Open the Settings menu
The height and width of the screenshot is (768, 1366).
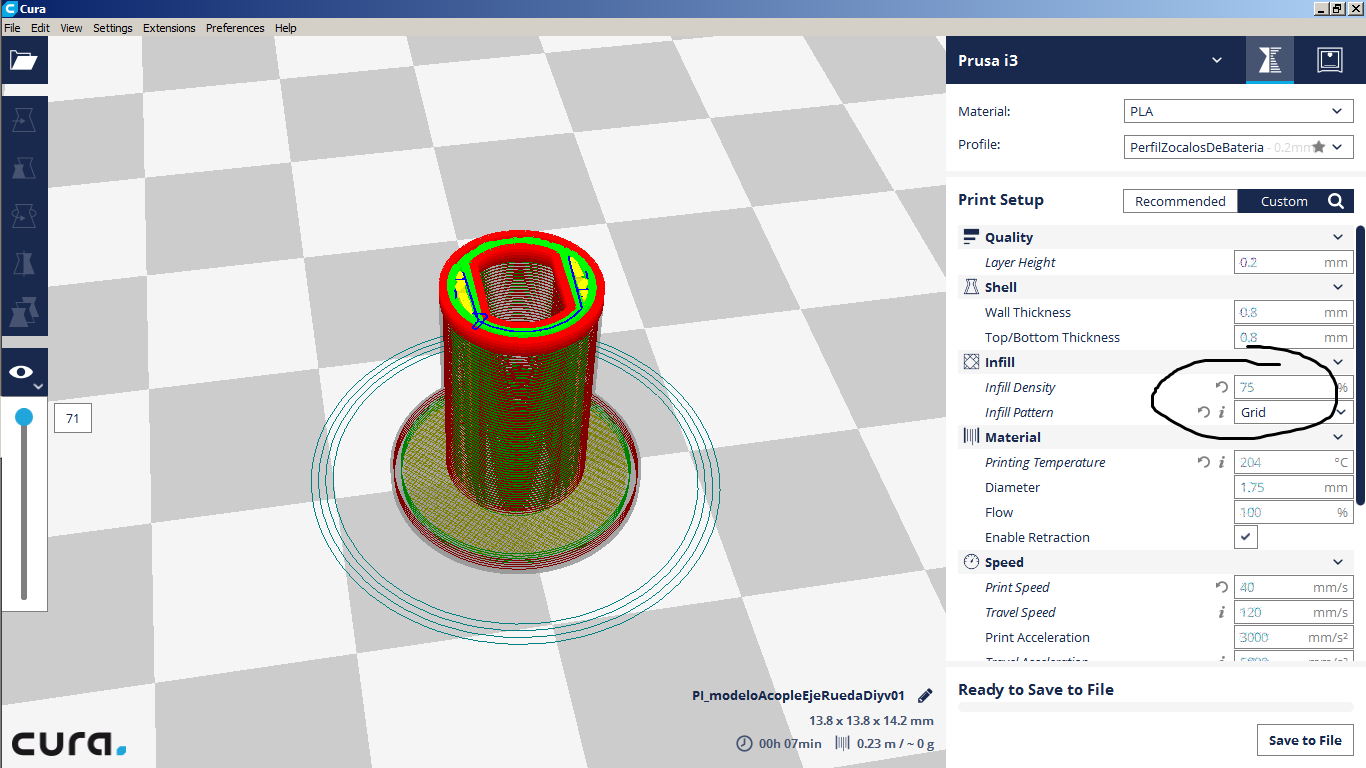(x=113, y=28)
